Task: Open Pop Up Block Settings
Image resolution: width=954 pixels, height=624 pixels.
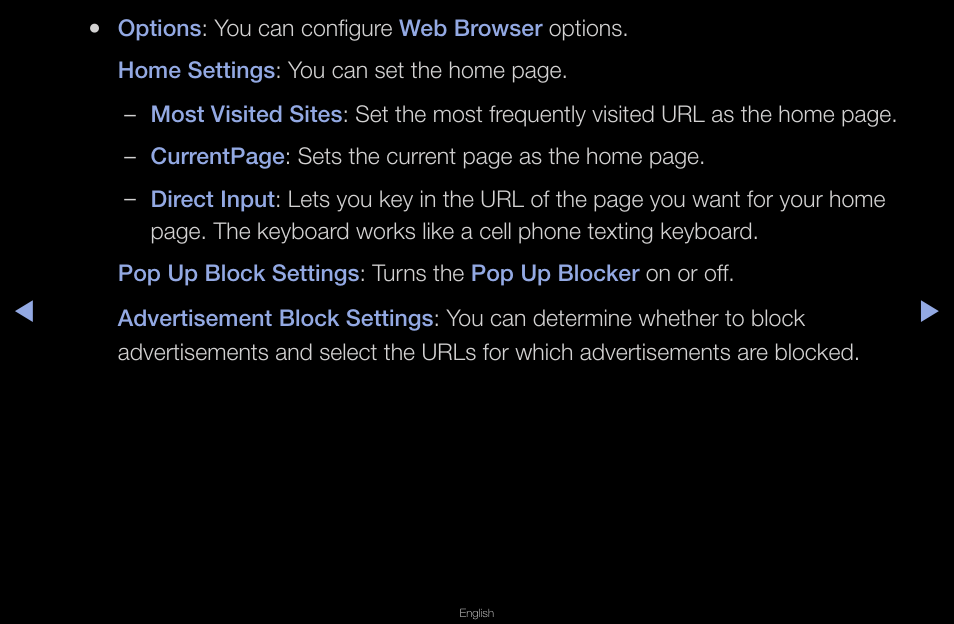Action: (x=238, y=274)
